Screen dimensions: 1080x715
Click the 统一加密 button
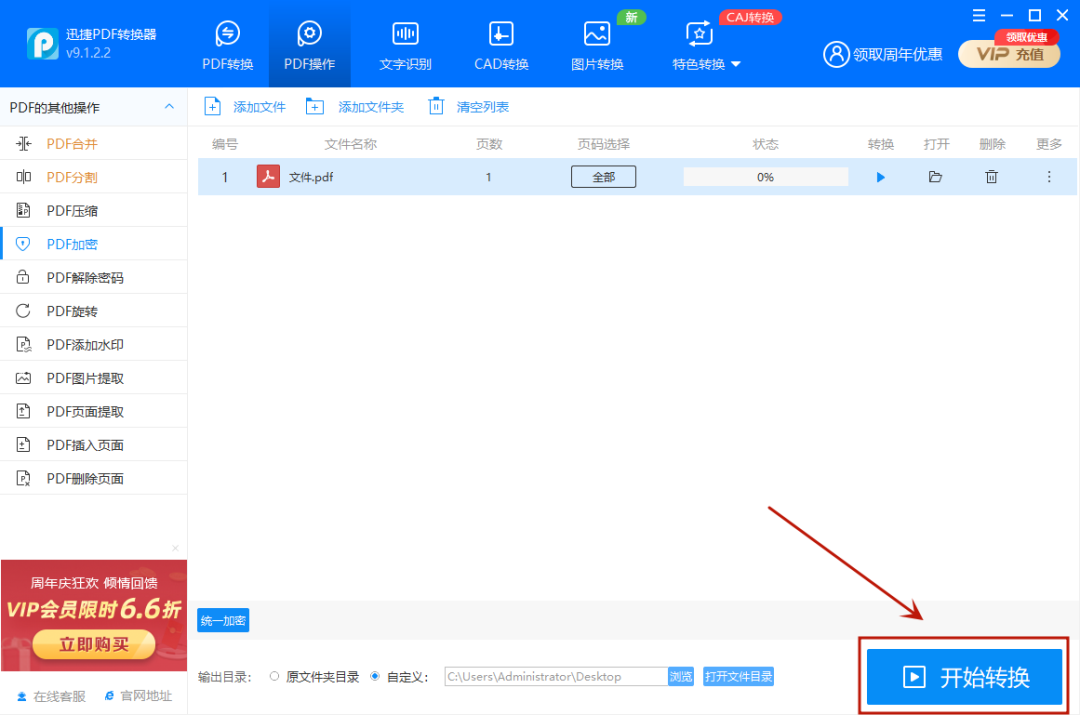pyautogui.click(x=223, y=621)
